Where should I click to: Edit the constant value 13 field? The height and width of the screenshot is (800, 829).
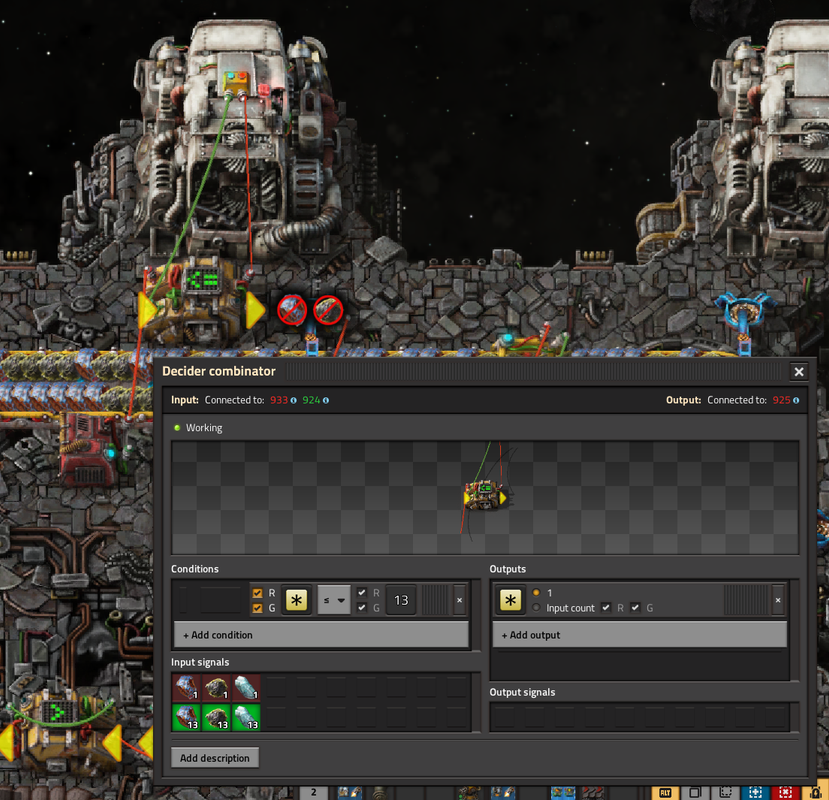[401, 600]
